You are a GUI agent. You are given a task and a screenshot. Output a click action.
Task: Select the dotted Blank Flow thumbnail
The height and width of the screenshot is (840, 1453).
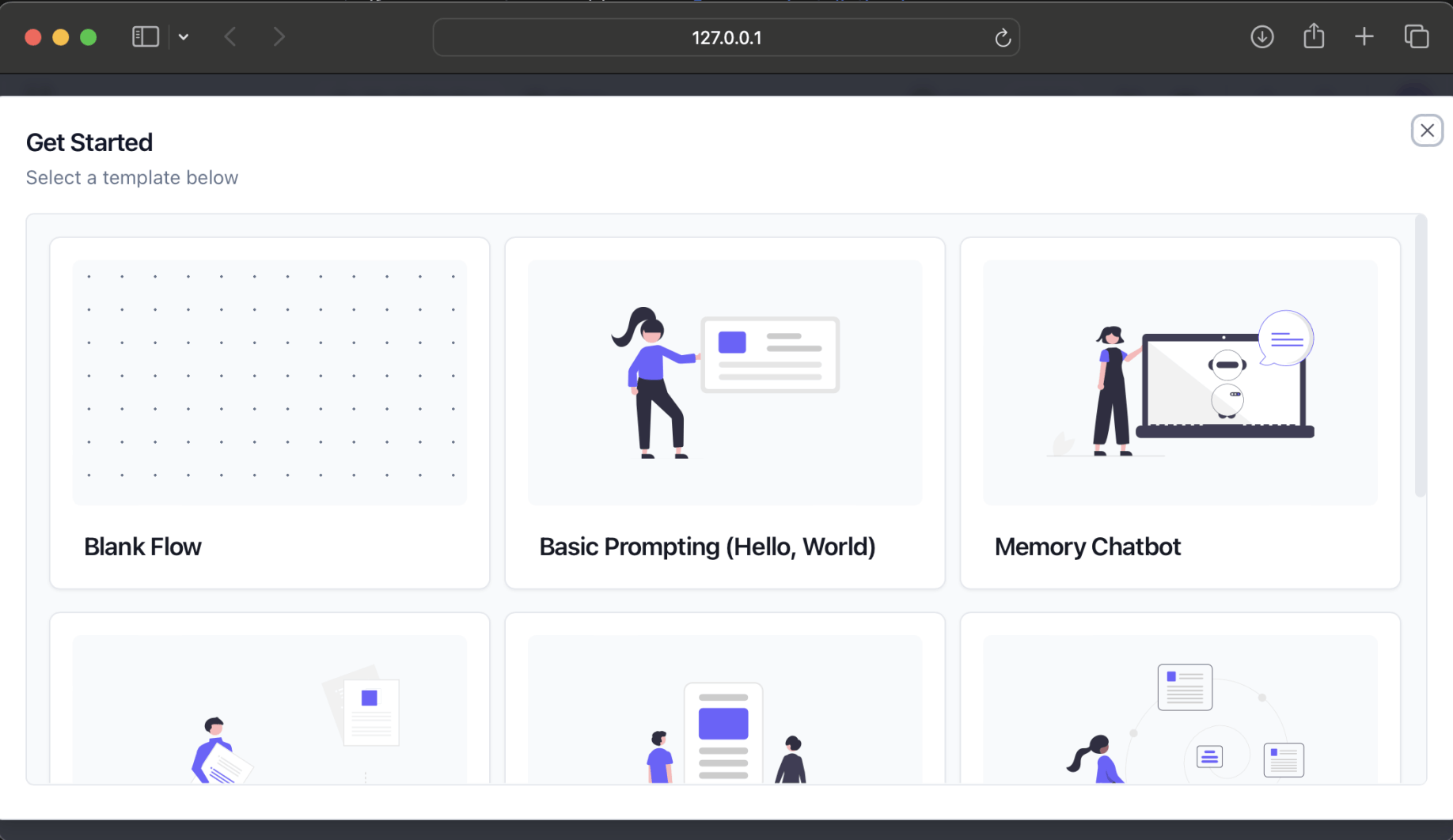point(270,383)
